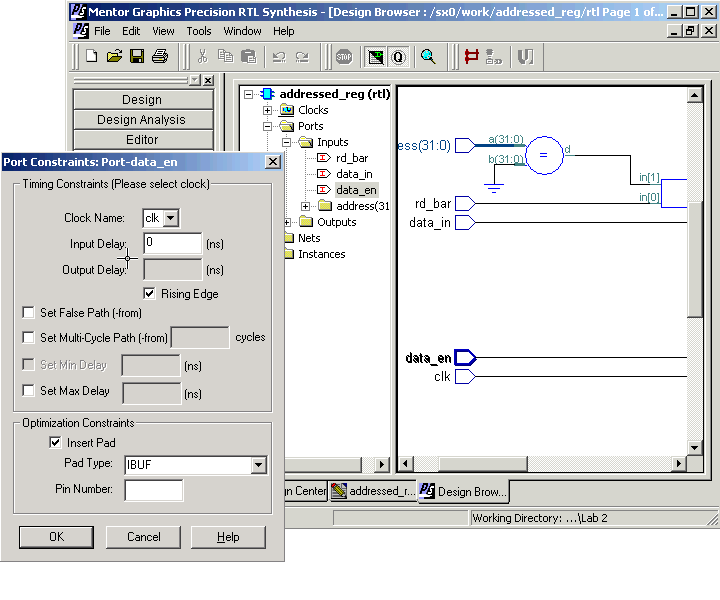Switch to the Design Brow... tab
Image resolution: width=720 pixels, height=600 pixels.
click(x=463, y=491)
